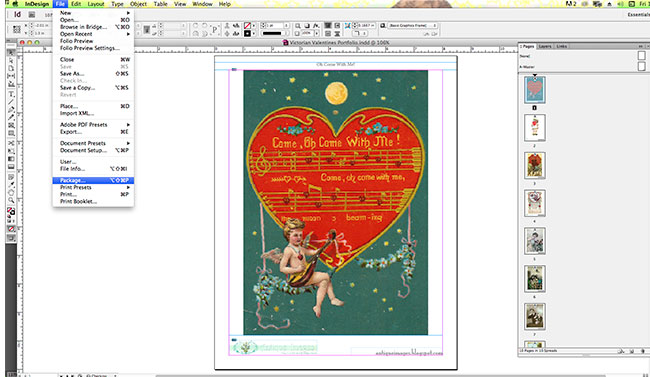Click the Go to Bridge icon
Viewport: 650px width, 377px height.
pyautogui.click(x=32, y=15)
